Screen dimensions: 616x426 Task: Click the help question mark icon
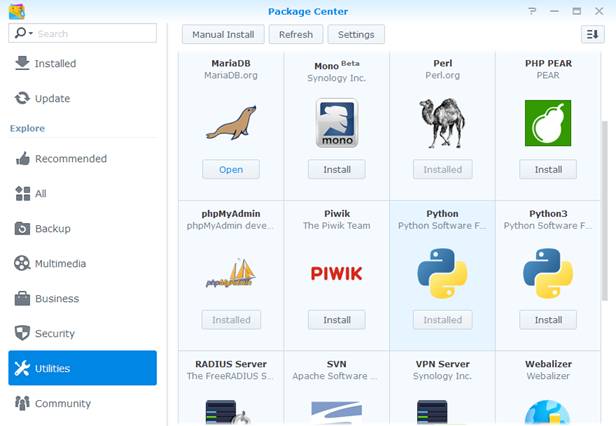[532, 11]
